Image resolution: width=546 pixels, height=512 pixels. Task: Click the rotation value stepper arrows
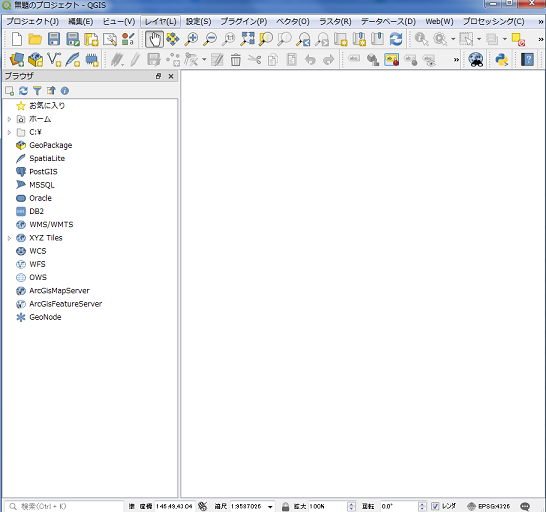tap(422, 506)
